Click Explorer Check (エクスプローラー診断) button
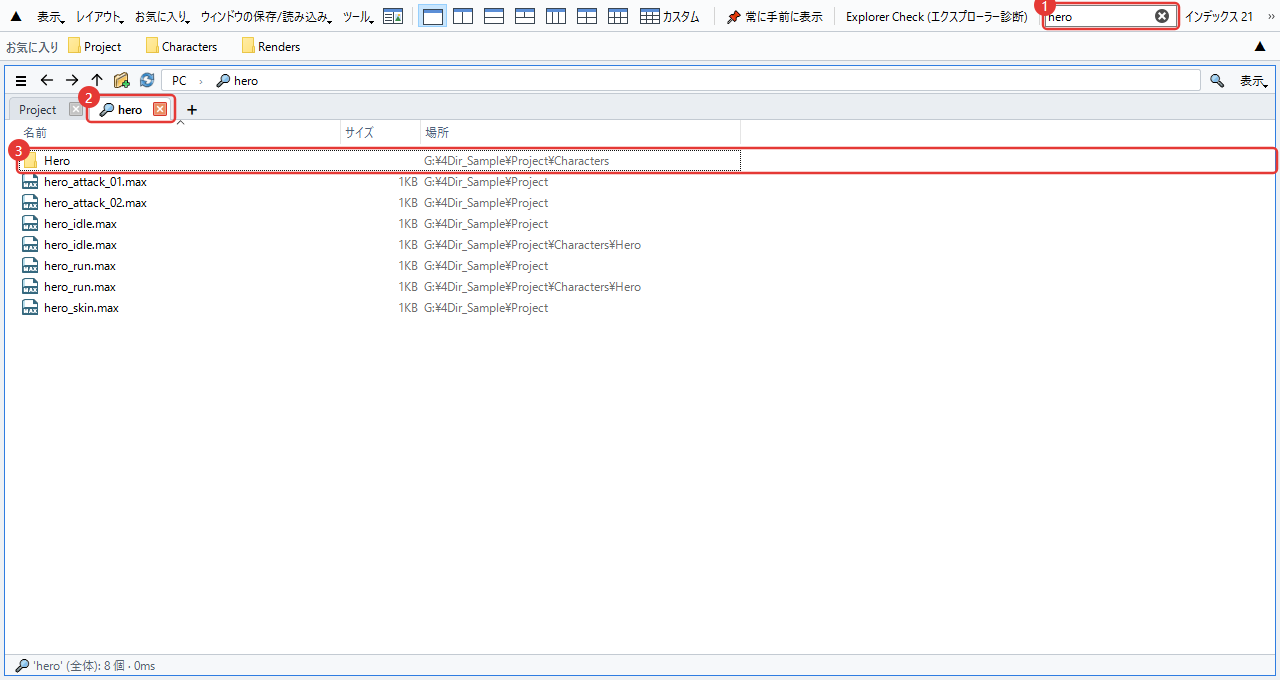The image size is (1280, 680). pyautogui.click(x=936, y=17)
